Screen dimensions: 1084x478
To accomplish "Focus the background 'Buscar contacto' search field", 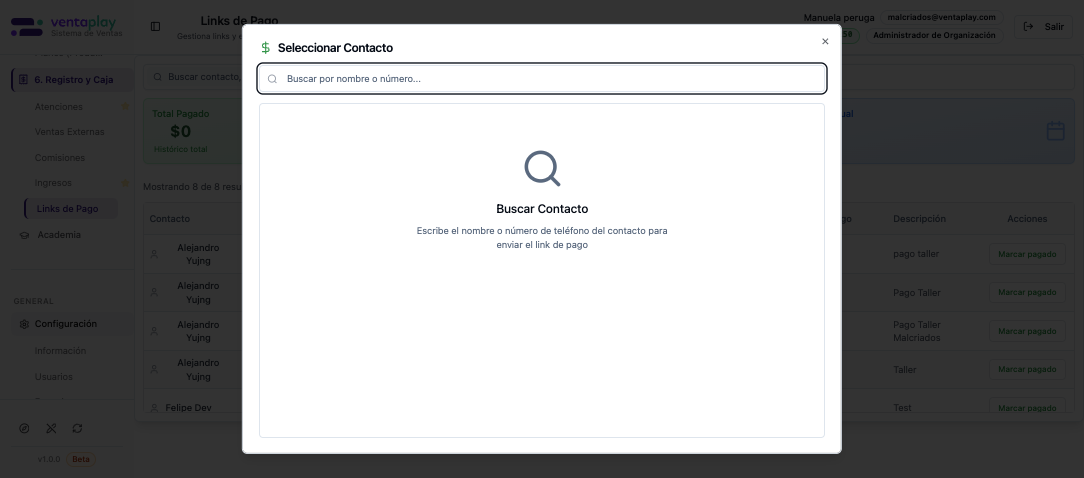I will 193,77.
